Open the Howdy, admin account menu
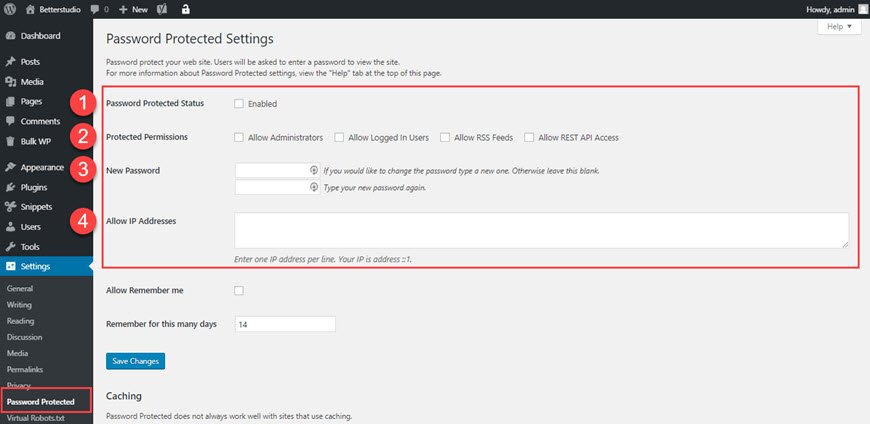 click(x=831, y=9)
